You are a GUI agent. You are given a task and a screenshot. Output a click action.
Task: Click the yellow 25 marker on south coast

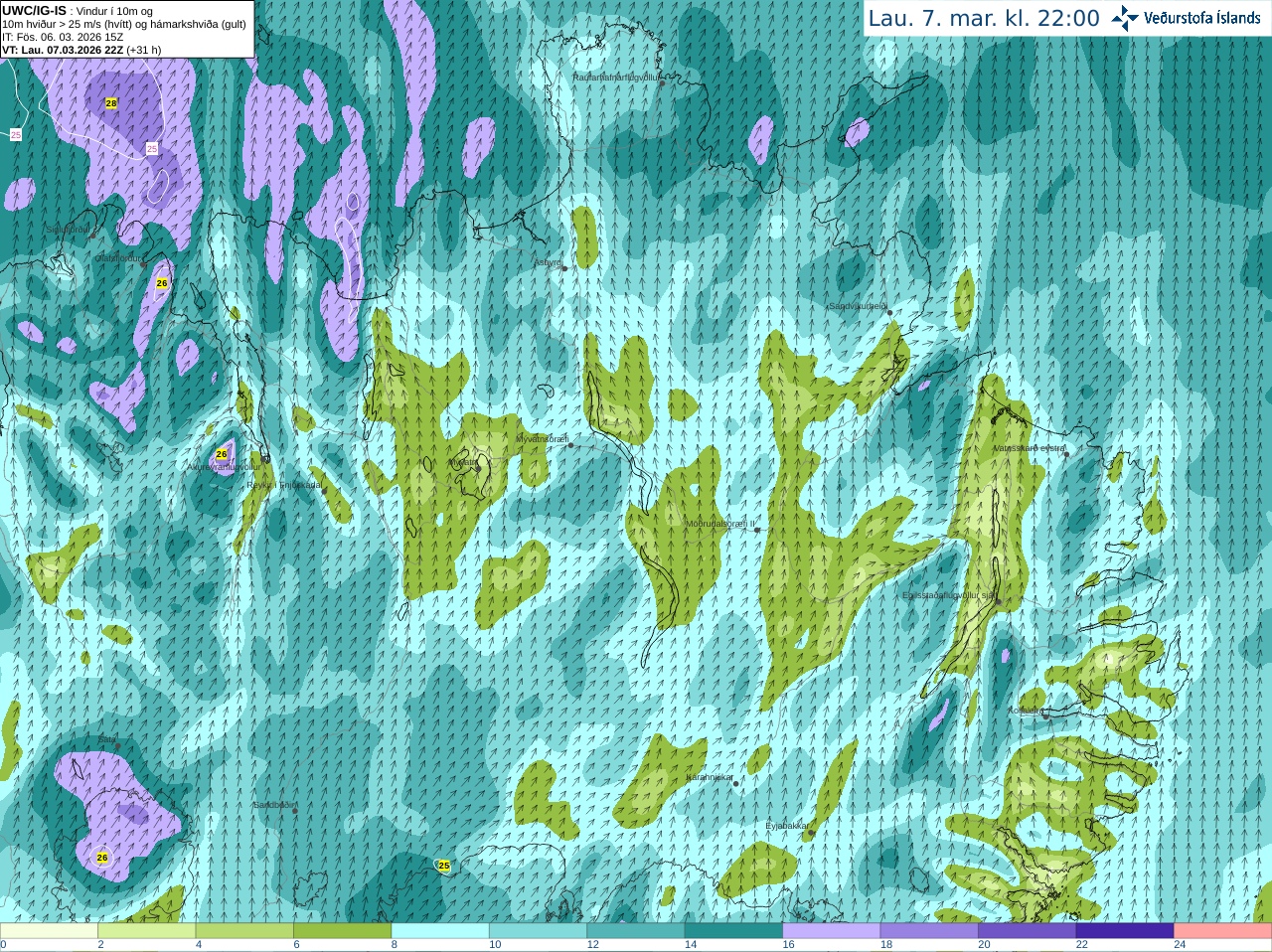click(444, 866)
